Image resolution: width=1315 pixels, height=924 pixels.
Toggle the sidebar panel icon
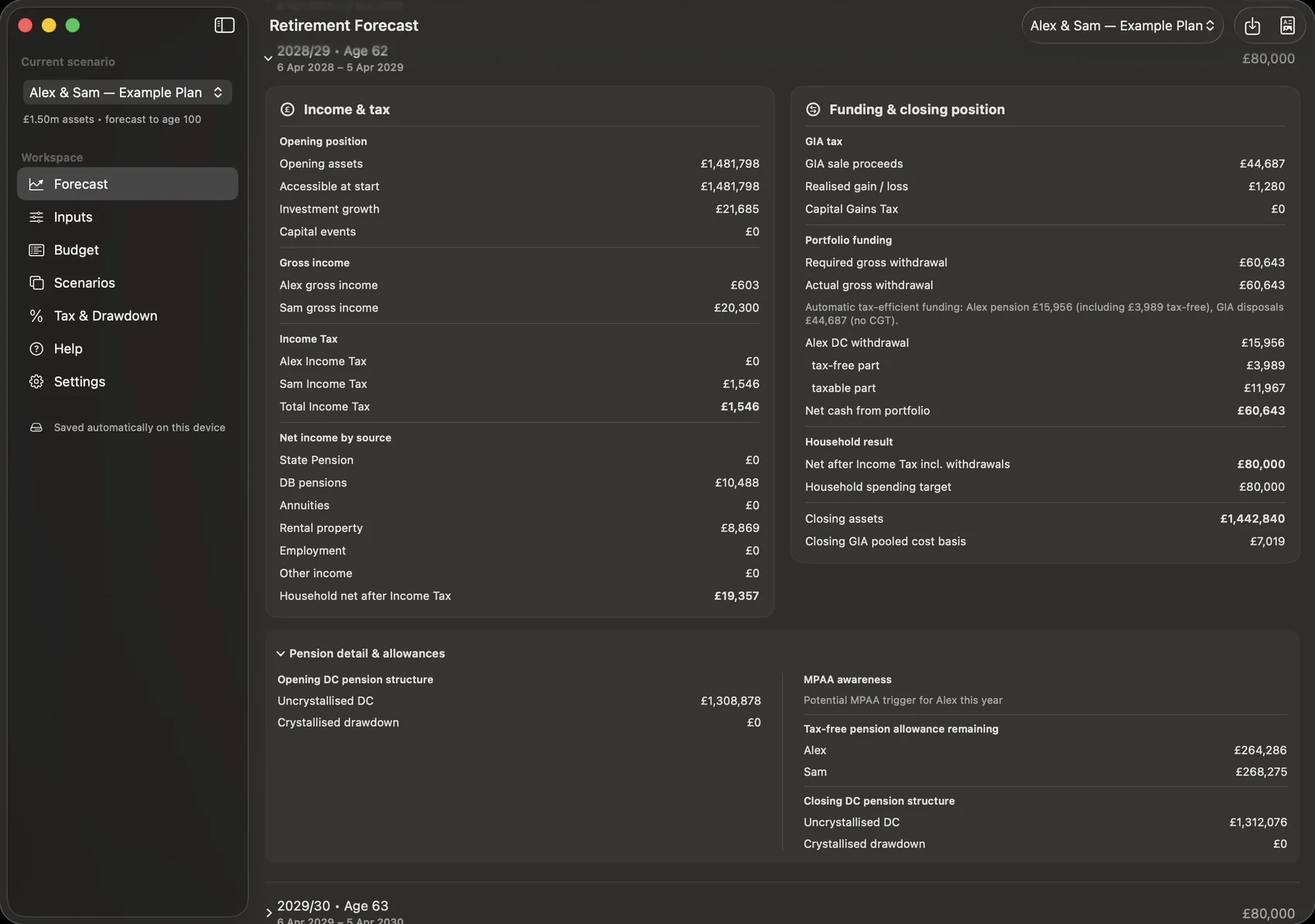coord(224,26)
